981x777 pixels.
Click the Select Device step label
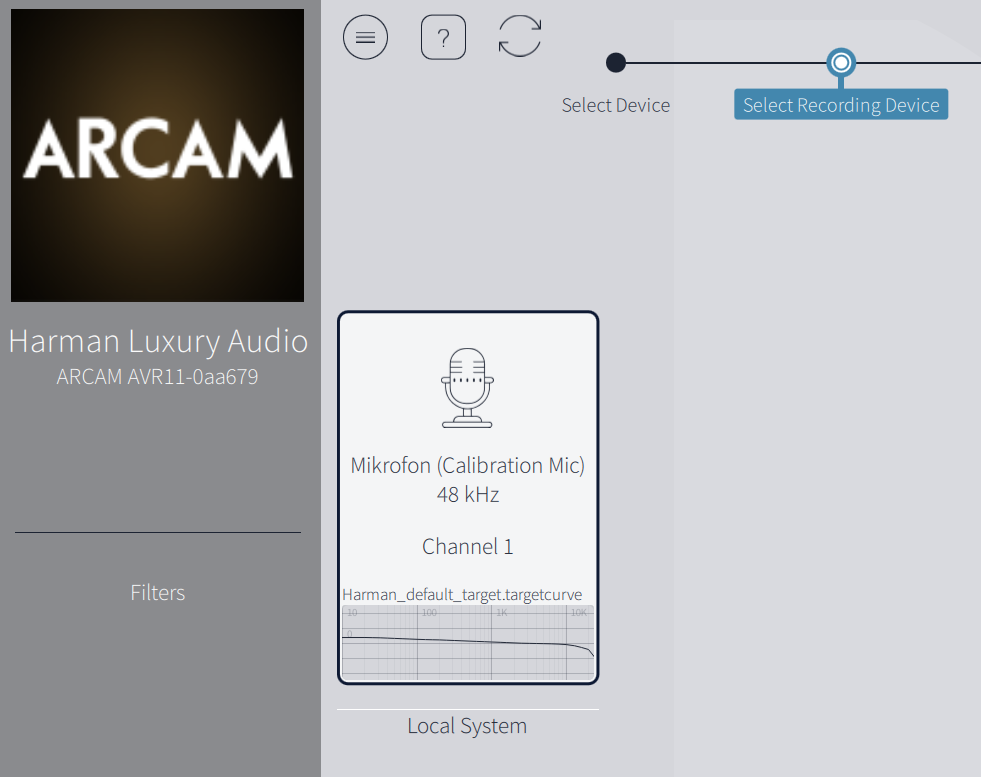(616, 105)
